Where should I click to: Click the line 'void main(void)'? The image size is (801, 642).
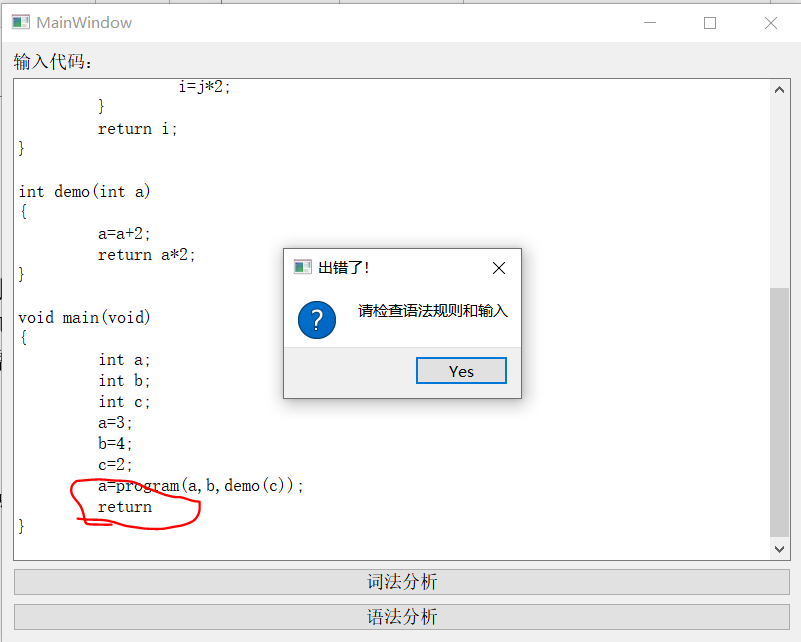84,318
